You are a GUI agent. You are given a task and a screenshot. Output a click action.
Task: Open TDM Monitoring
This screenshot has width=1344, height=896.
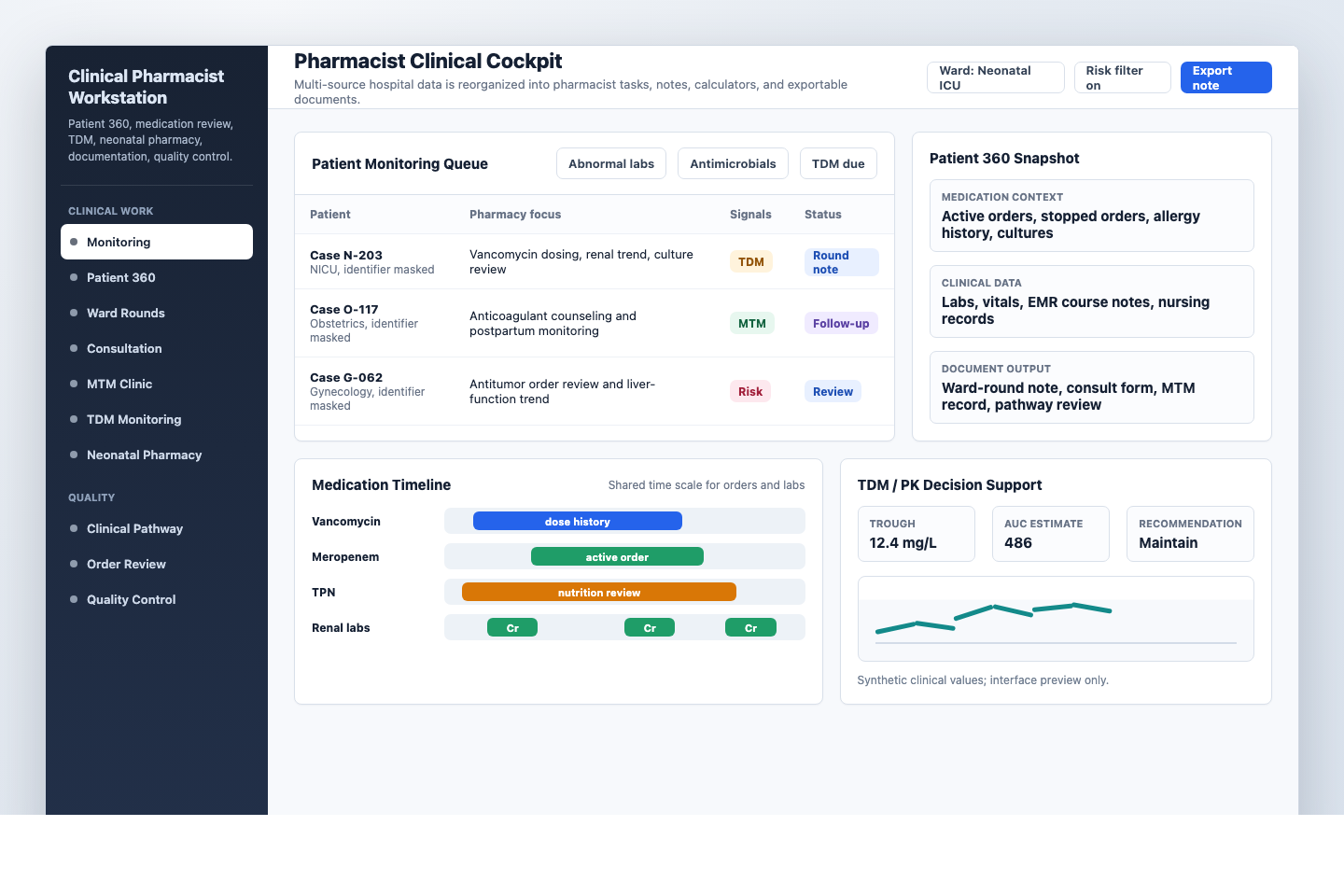(x=133, y=419)
